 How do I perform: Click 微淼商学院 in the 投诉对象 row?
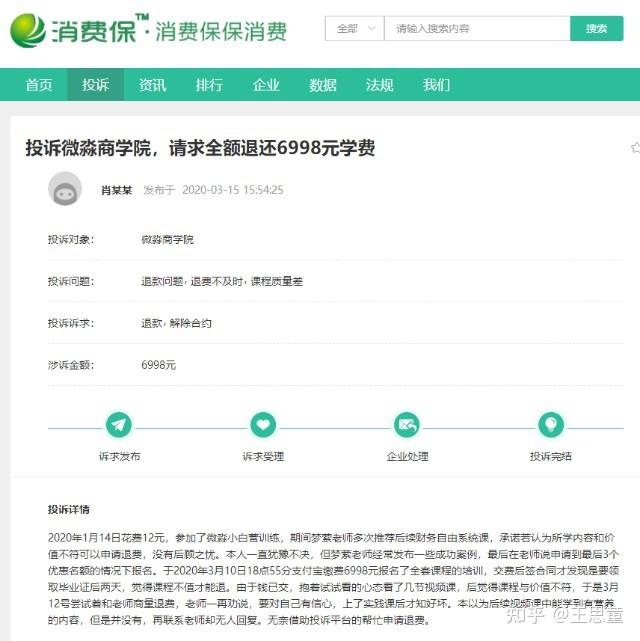coord(167,240)
